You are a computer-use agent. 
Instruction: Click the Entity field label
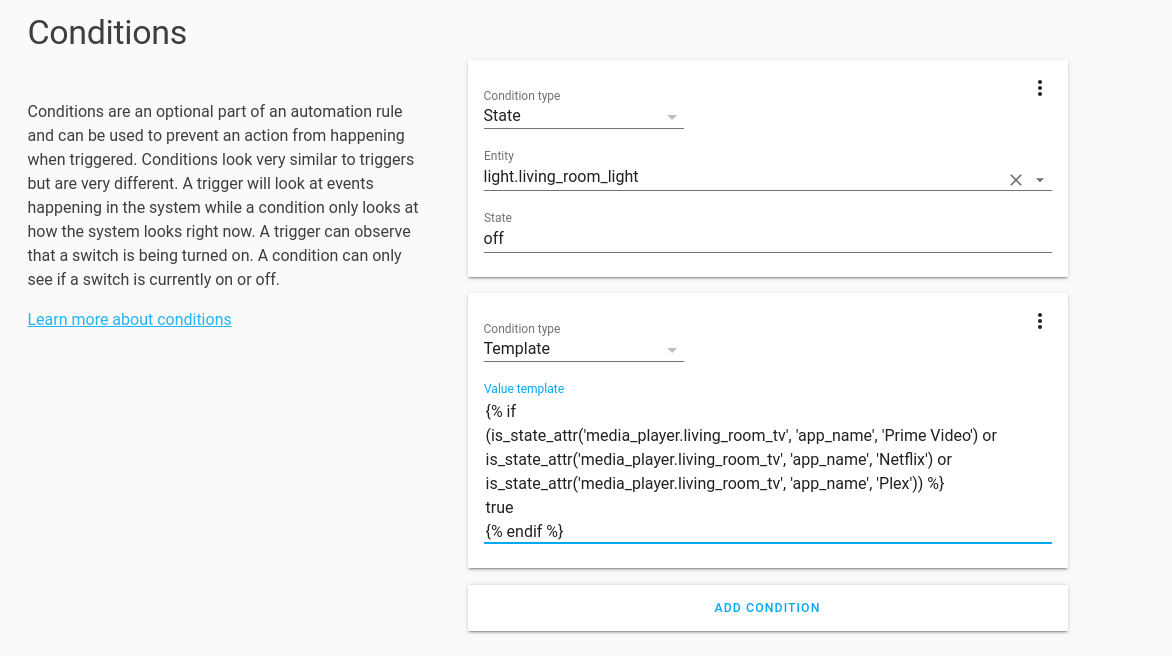click(498, 156)
